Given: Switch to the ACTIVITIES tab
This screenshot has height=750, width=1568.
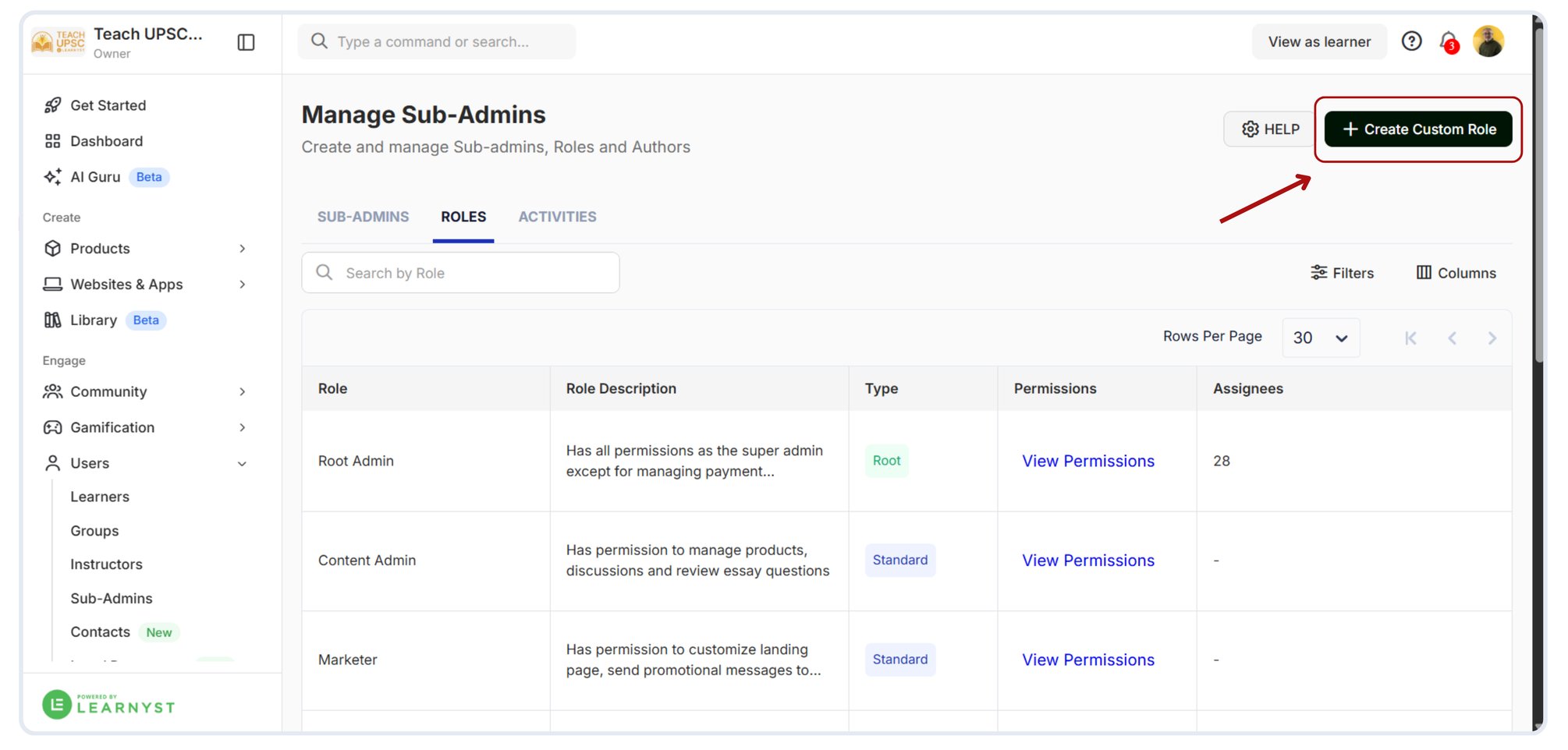Looking at the screenshot, I should [x=557, y=217].
